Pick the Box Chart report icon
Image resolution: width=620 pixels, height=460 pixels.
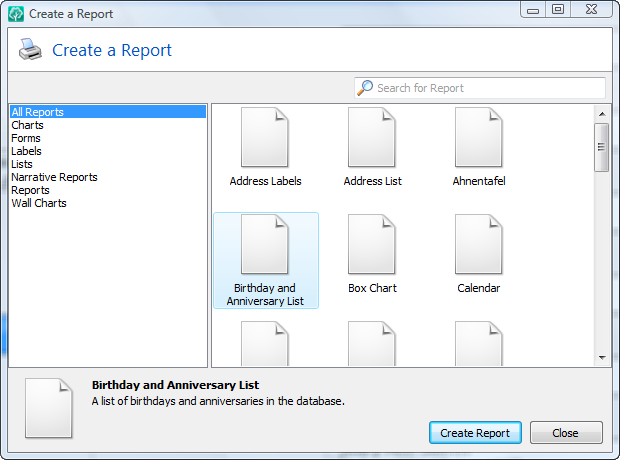click(372, 244)
